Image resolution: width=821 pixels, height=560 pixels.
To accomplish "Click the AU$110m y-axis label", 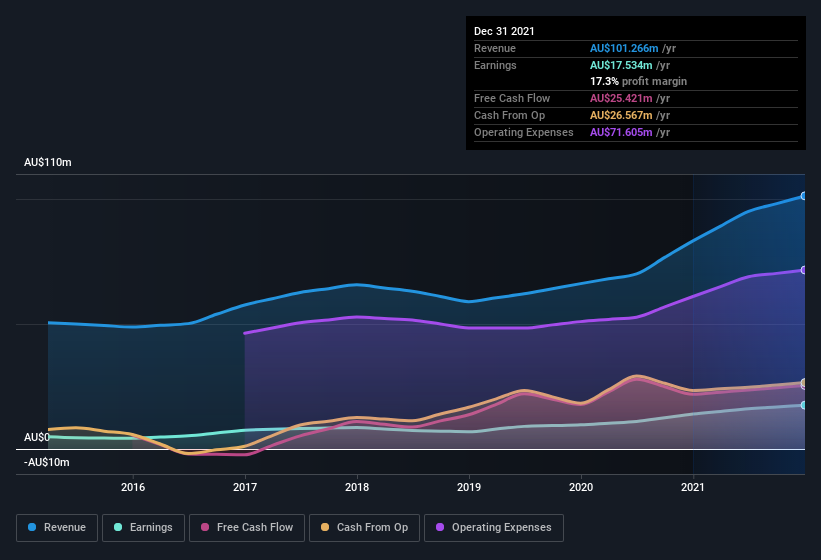I will click(48, 162).
